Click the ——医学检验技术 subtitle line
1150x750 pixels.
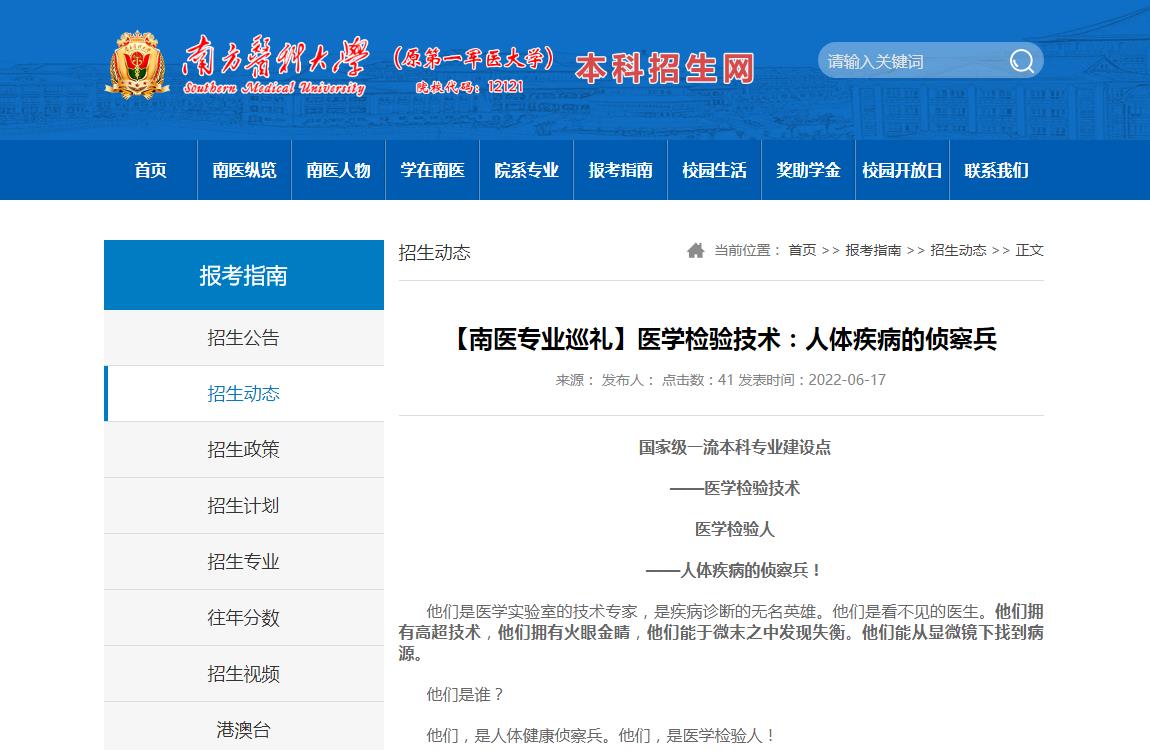tap(735, 488)
